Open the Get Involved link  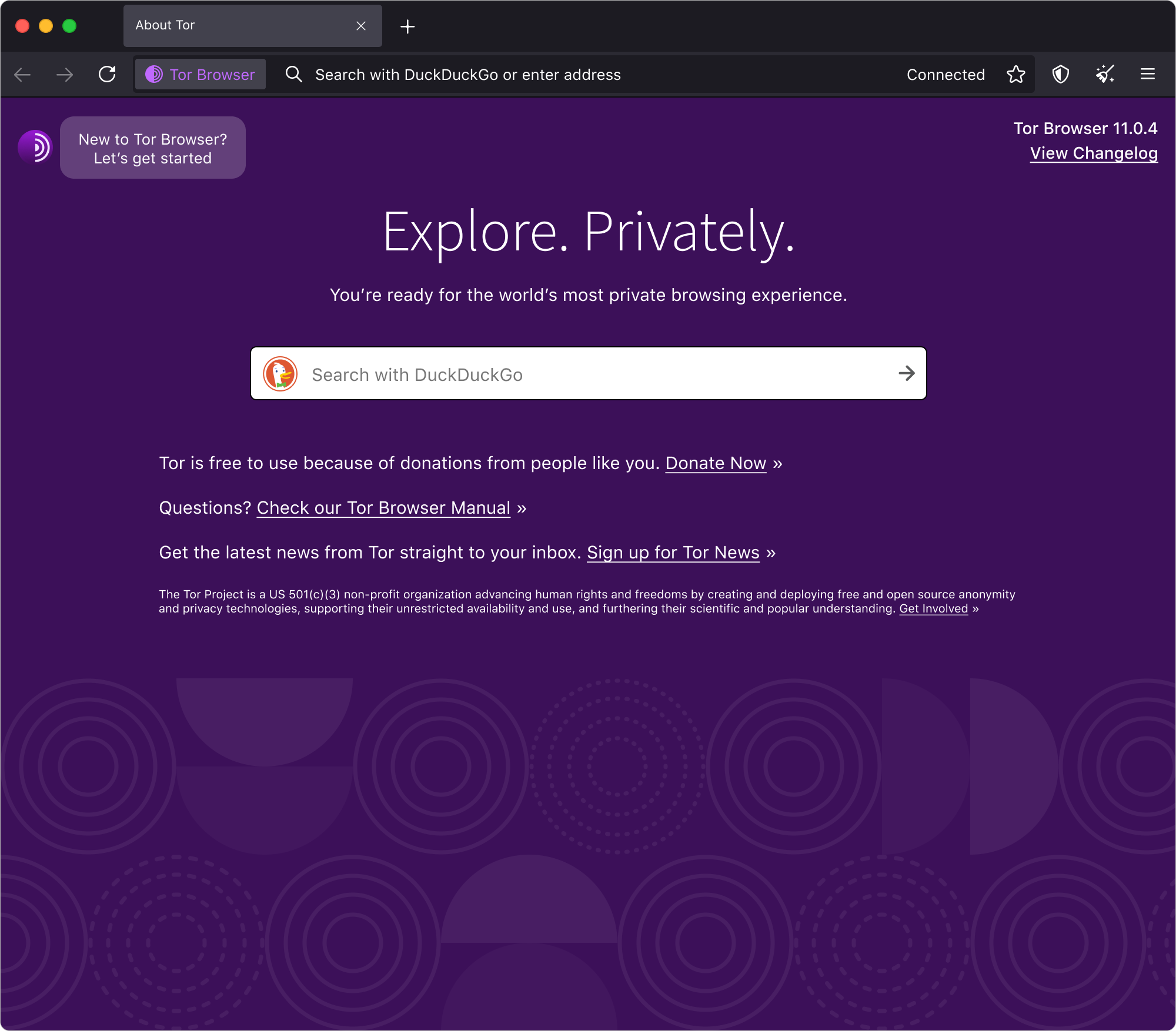tap(934, 608)
